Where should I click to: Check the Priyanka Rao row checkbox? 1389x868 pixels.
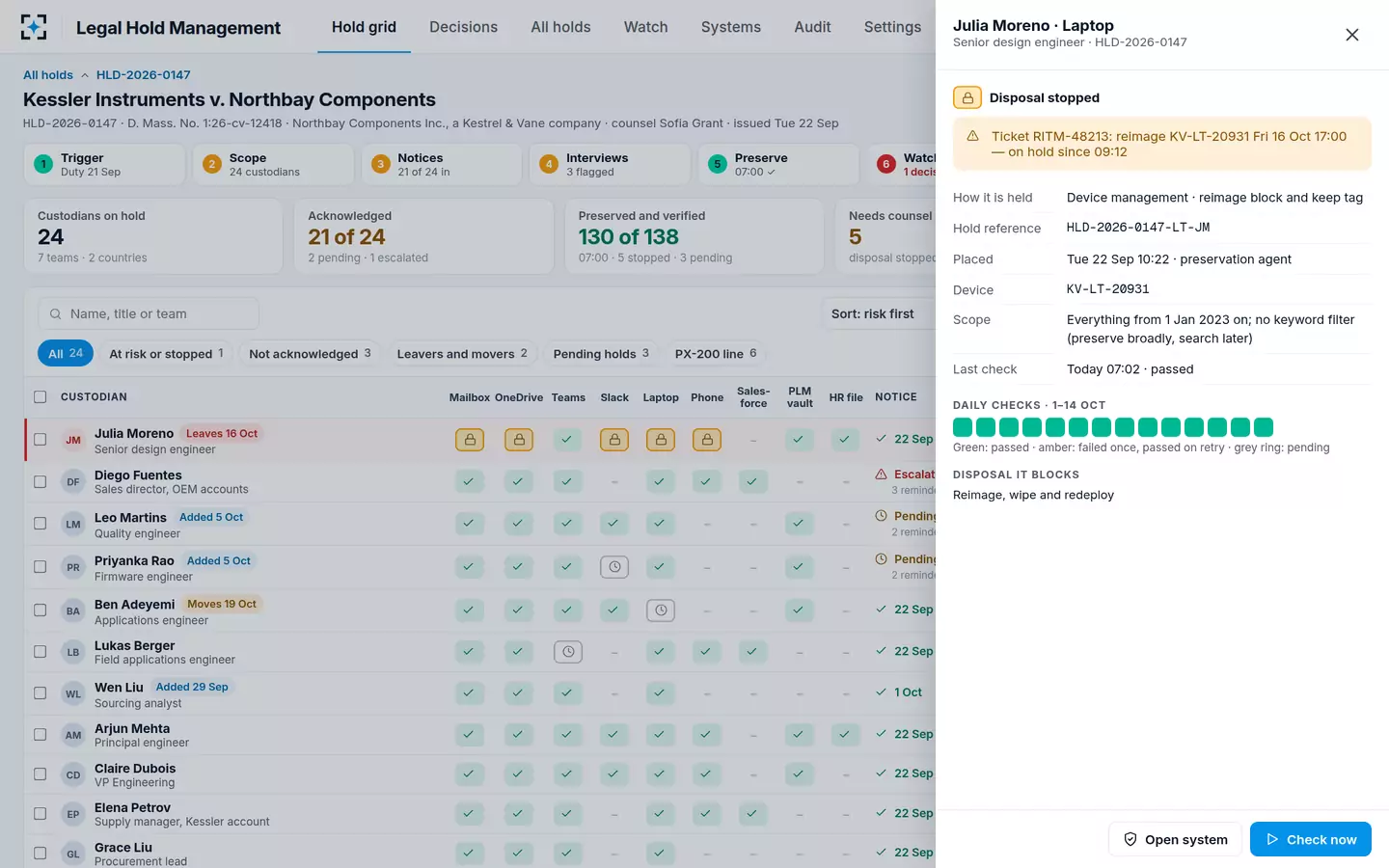pyautogui.click(x=40, y=567)
